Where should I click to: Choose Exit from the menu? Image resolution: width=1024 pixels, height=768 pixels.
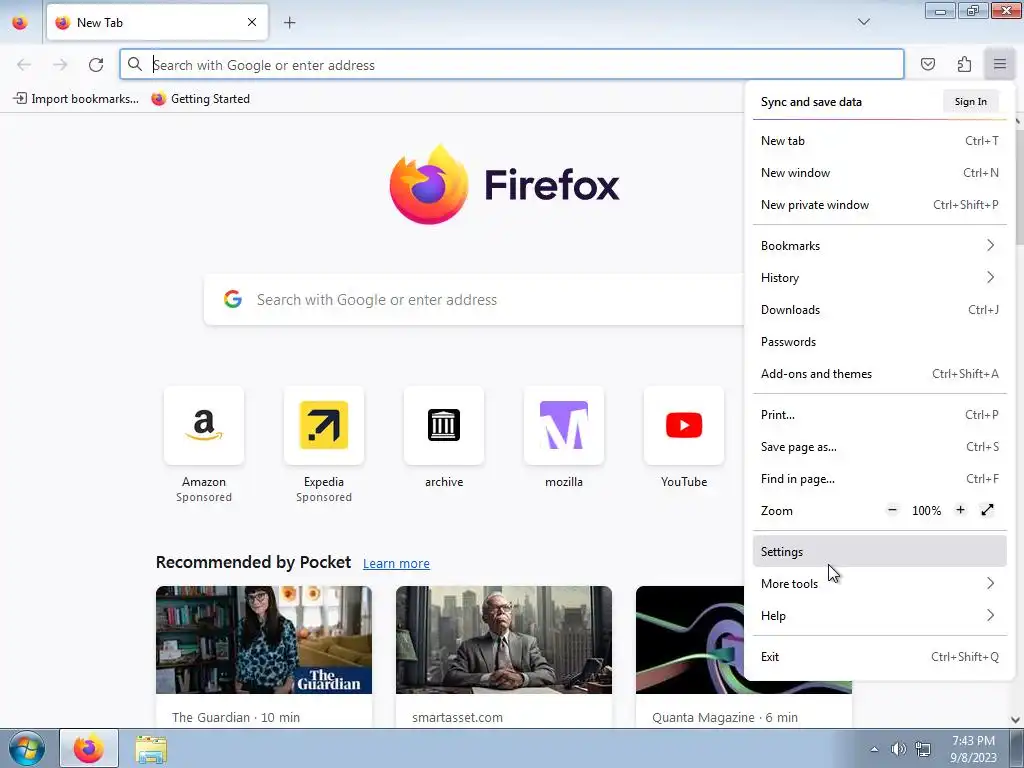click(880, 656)
